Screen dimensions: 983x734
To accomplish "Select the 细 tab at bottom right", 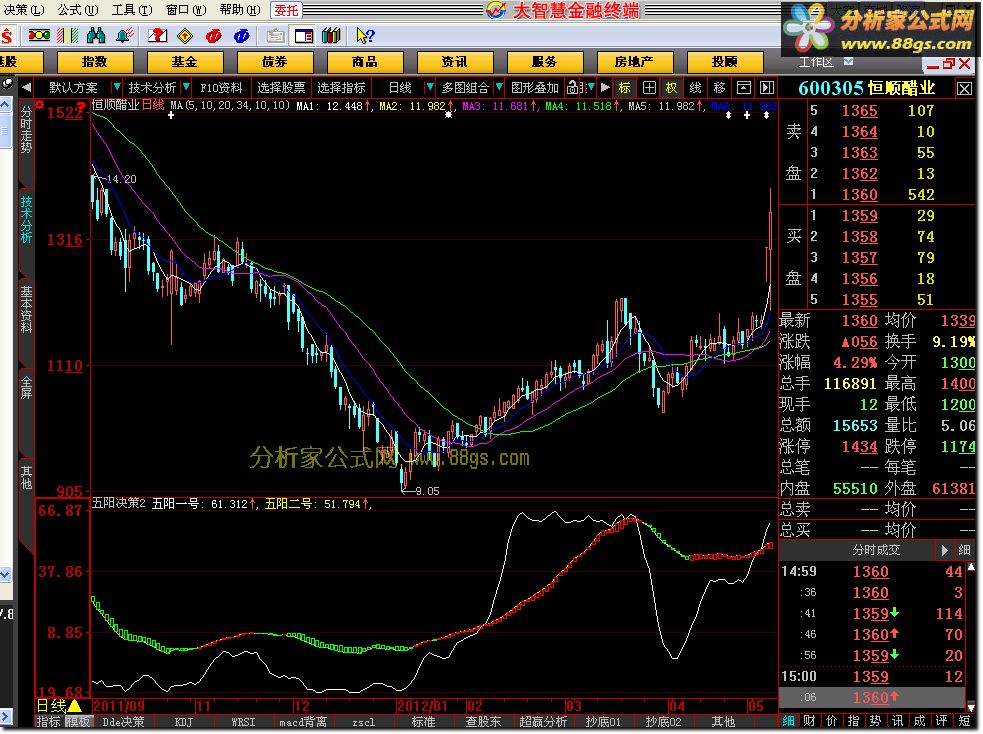I will [x=788, y=721].
